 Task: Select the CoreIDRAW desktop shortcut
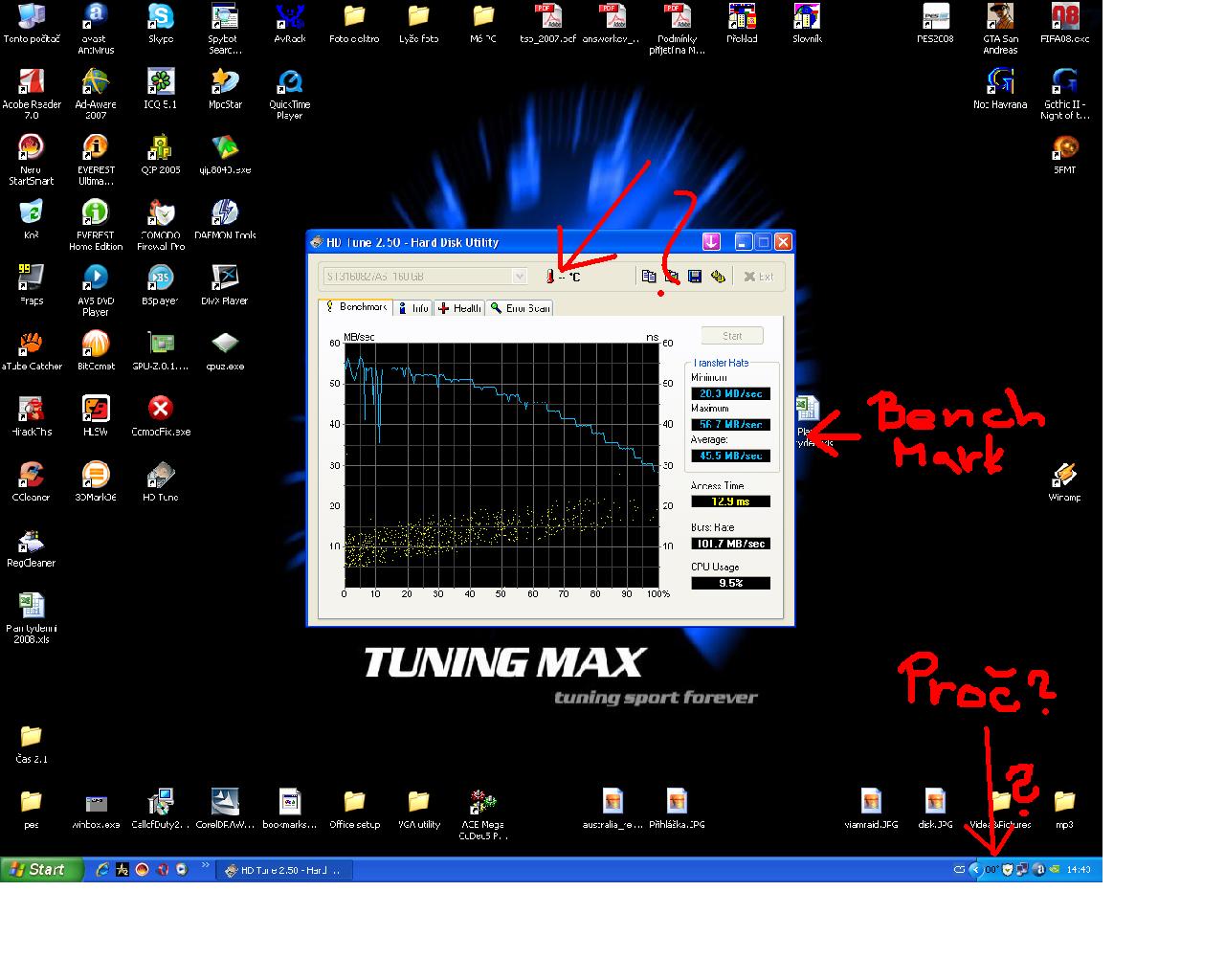click(225, 809)
